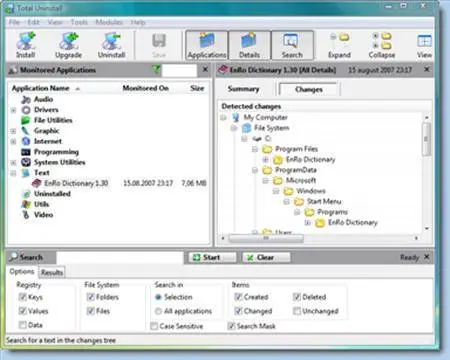Toggle the Applications panel button
Image resolution: width=450 pixels, height=360 pixels.
coord(207,45)
